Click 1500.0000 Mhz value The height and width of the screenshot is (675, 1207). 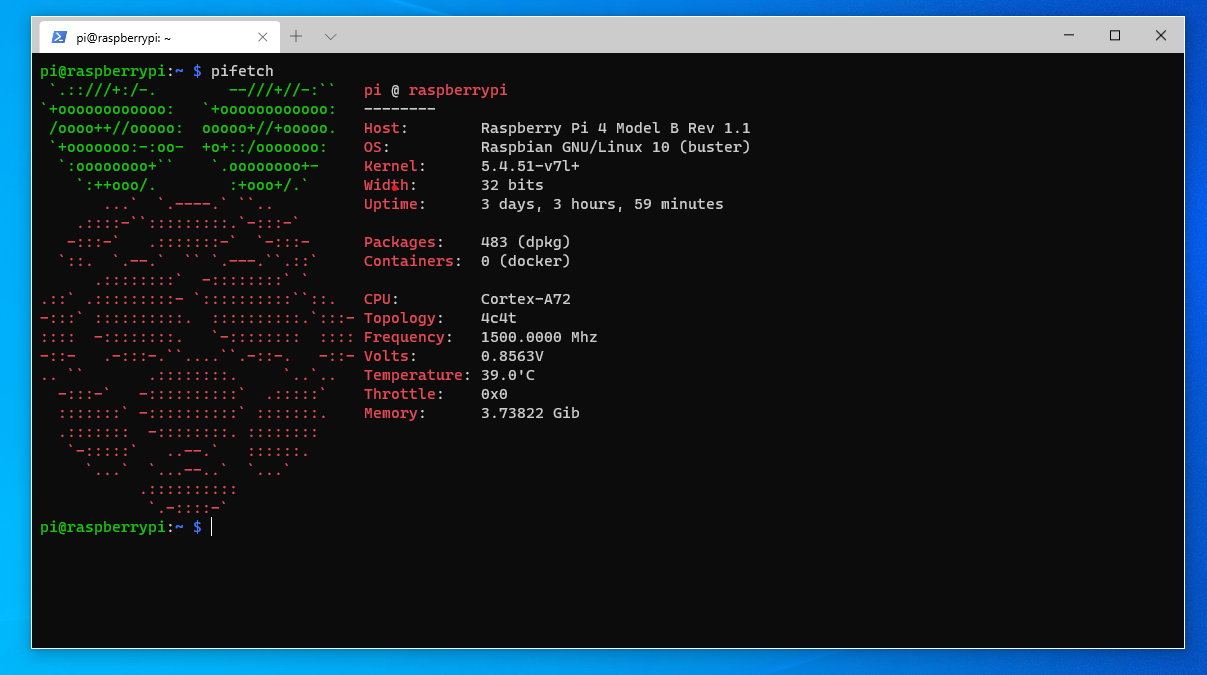click(539, 337)
